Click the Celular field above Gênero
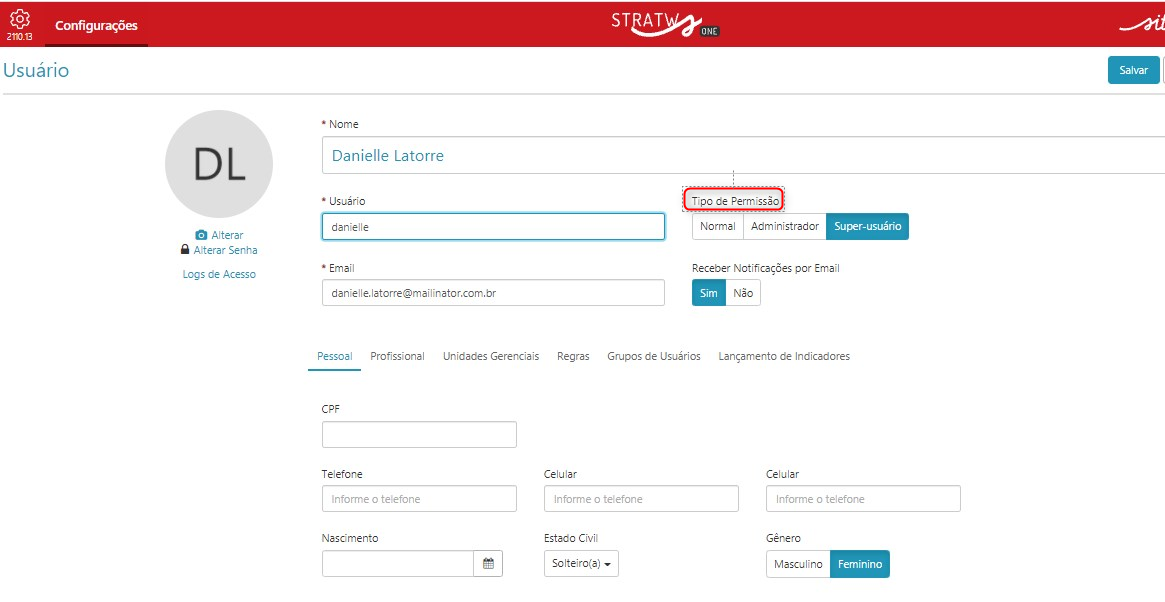Image resolution: width=1165 pixels, height=602 pixels. coord(863,499)
